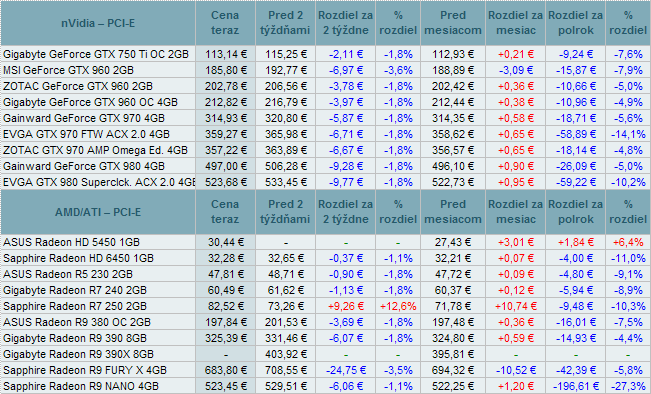Select the Gigabyte GeForce GTX 750 Ti row name
This screenshot has width=651, height=394.
(96, 54)
